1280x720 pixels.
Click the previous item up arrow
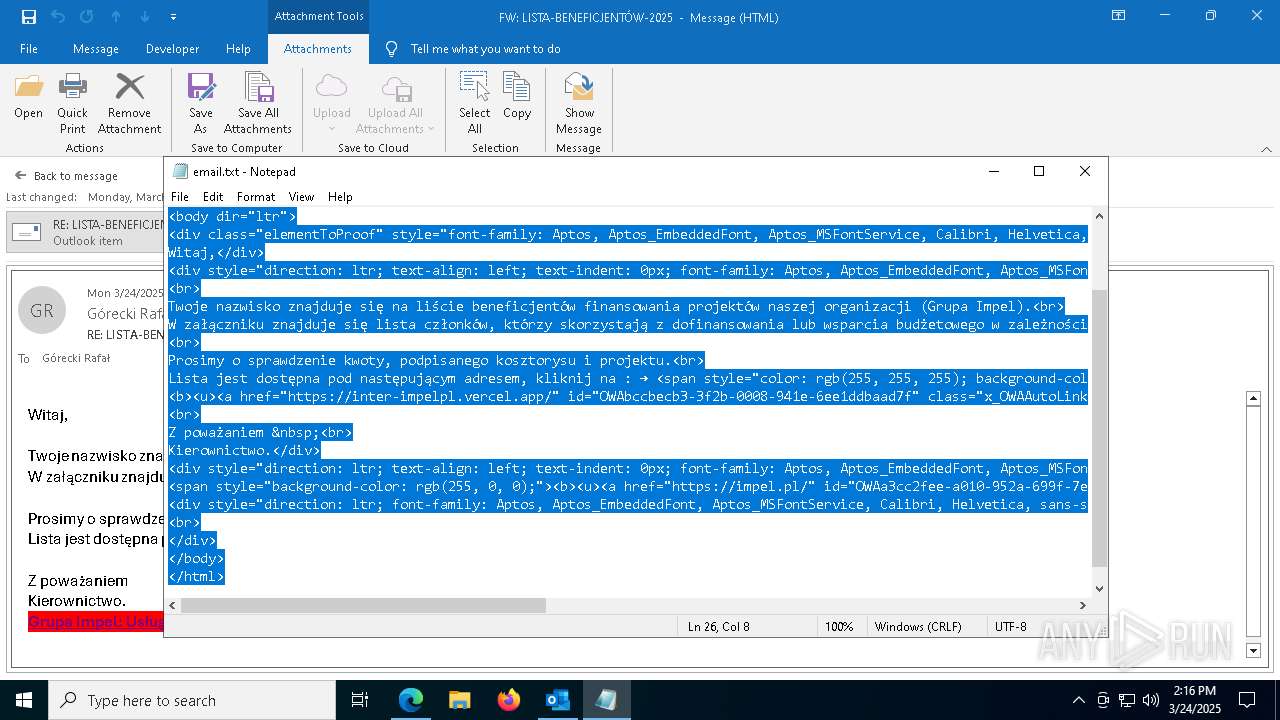tap(116, 17)
